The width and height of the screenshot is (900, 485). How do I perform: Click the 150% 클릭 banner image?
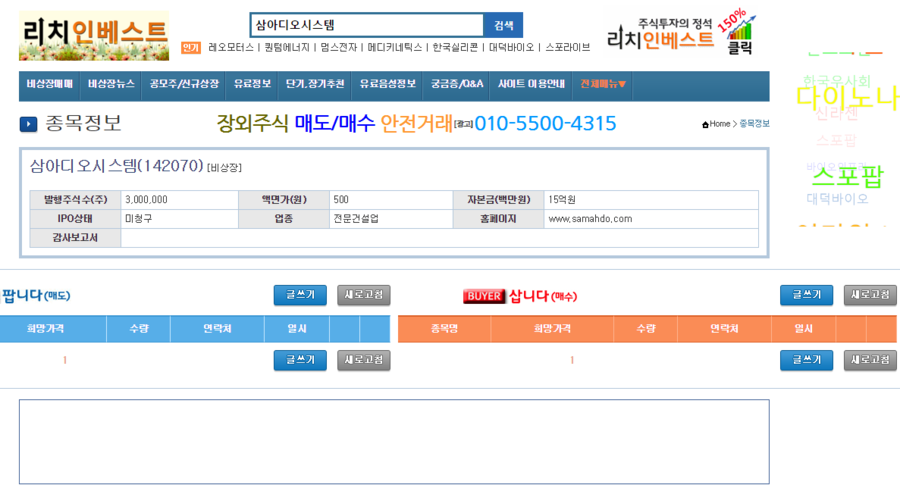point(682,33)
